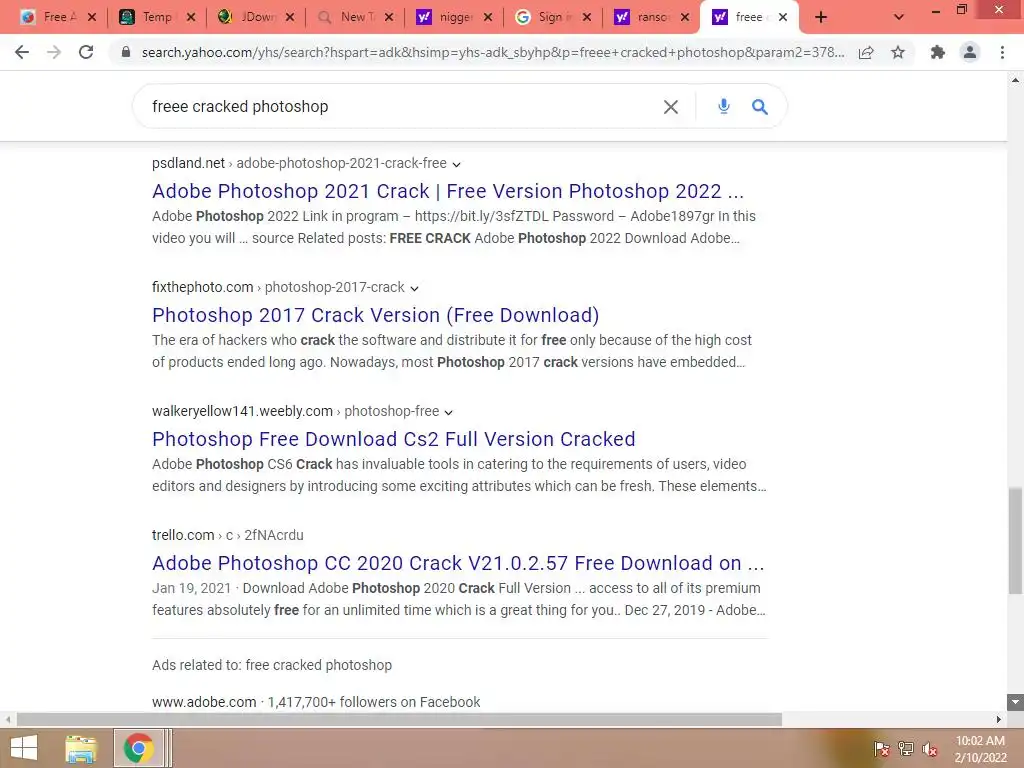Bookmark this page with the star
The image size is (1024, 768).
898,52
